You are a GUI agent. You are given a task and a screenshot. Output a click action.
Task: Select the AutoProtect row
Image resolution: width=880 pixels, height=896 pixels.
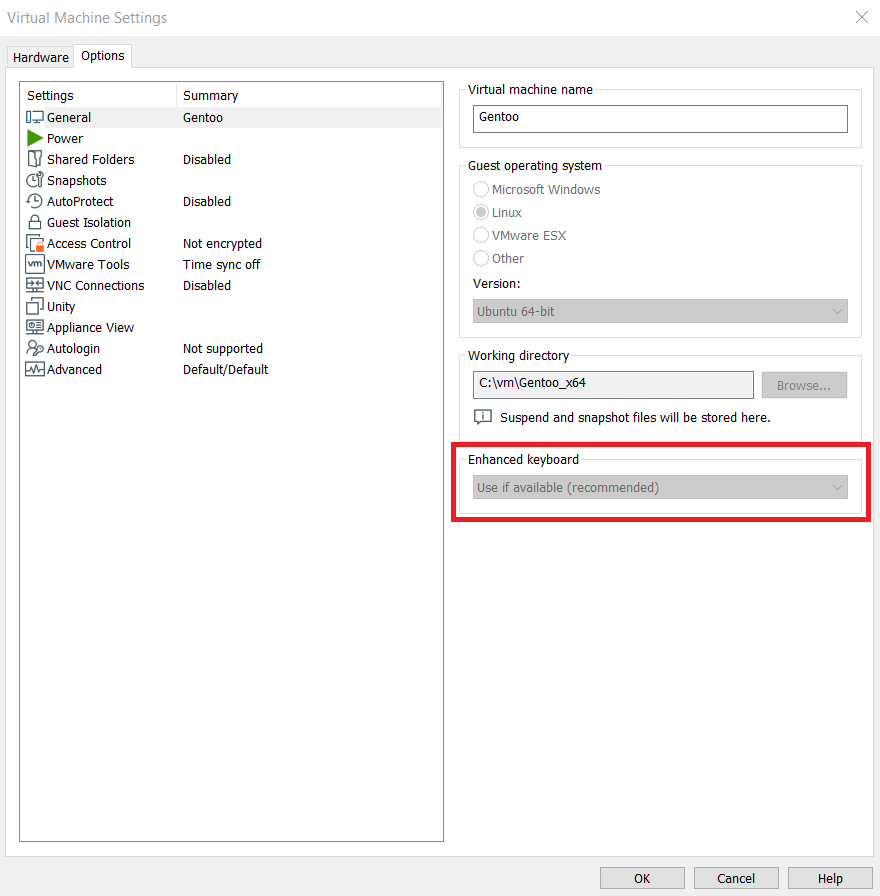pyautogui.click(x=231, y=201)
